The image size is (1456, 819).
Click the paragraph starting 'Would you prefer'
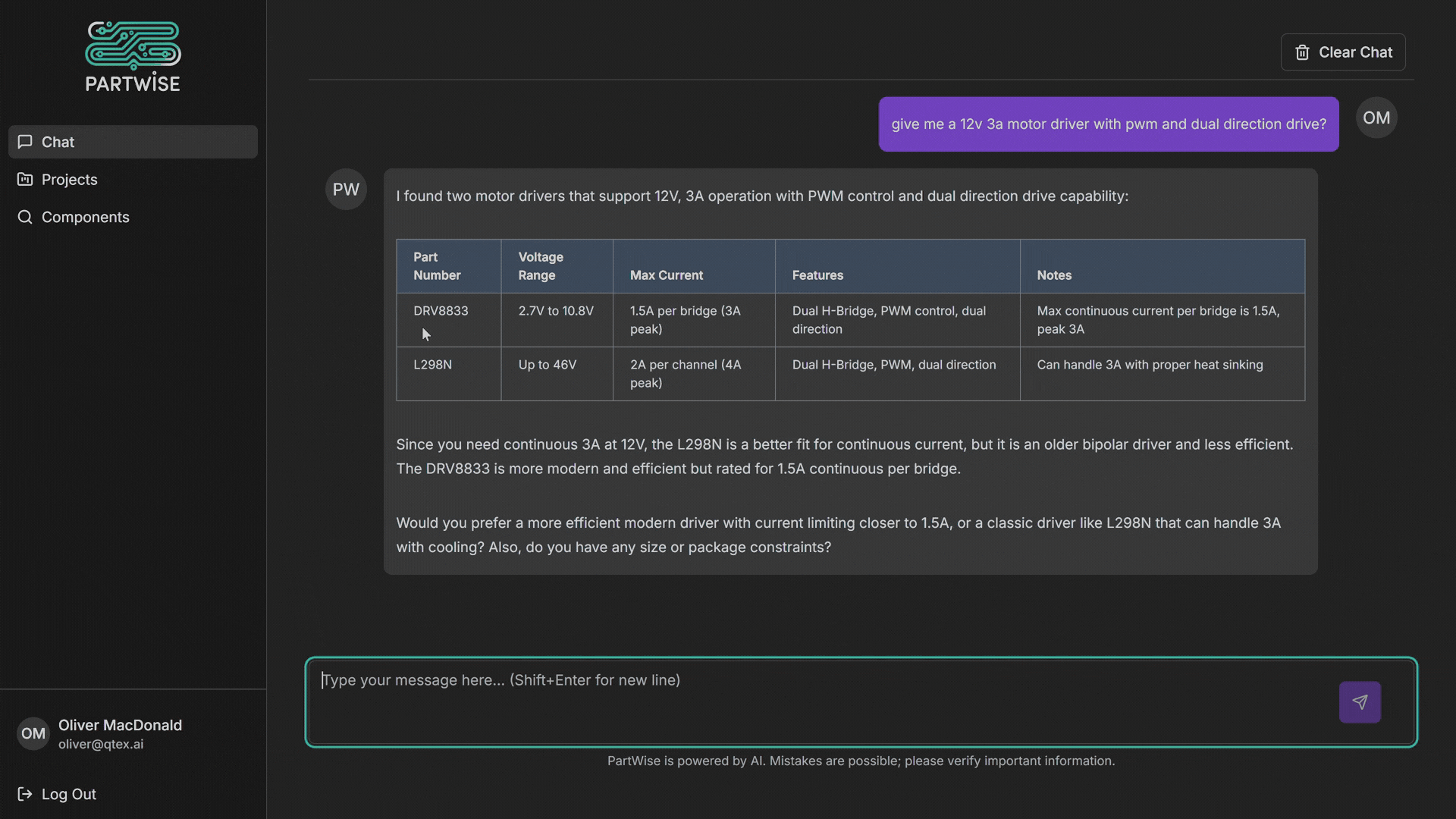click(x=839, y=535)
